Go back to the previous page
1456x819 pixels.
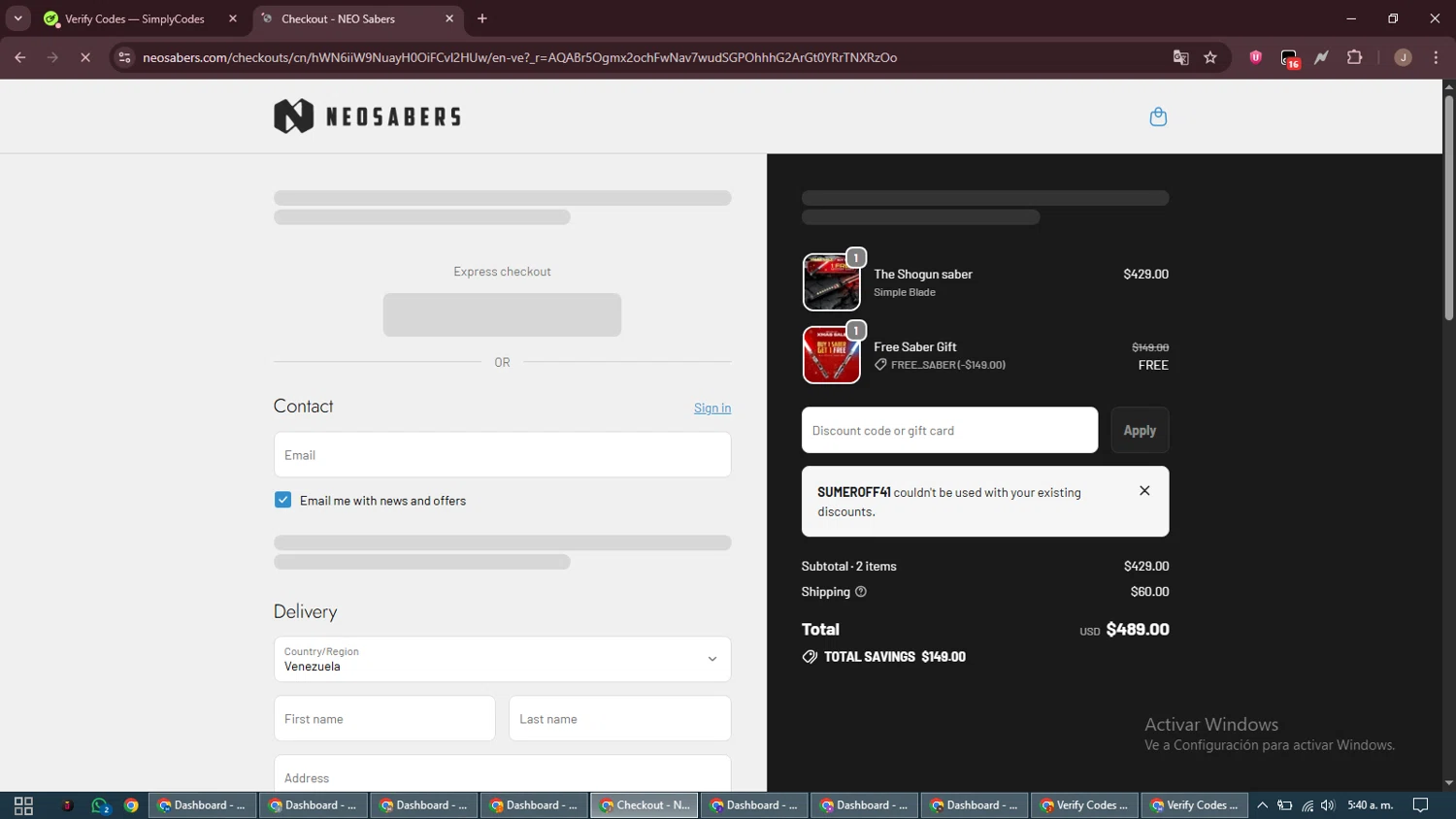pos(20,57)
